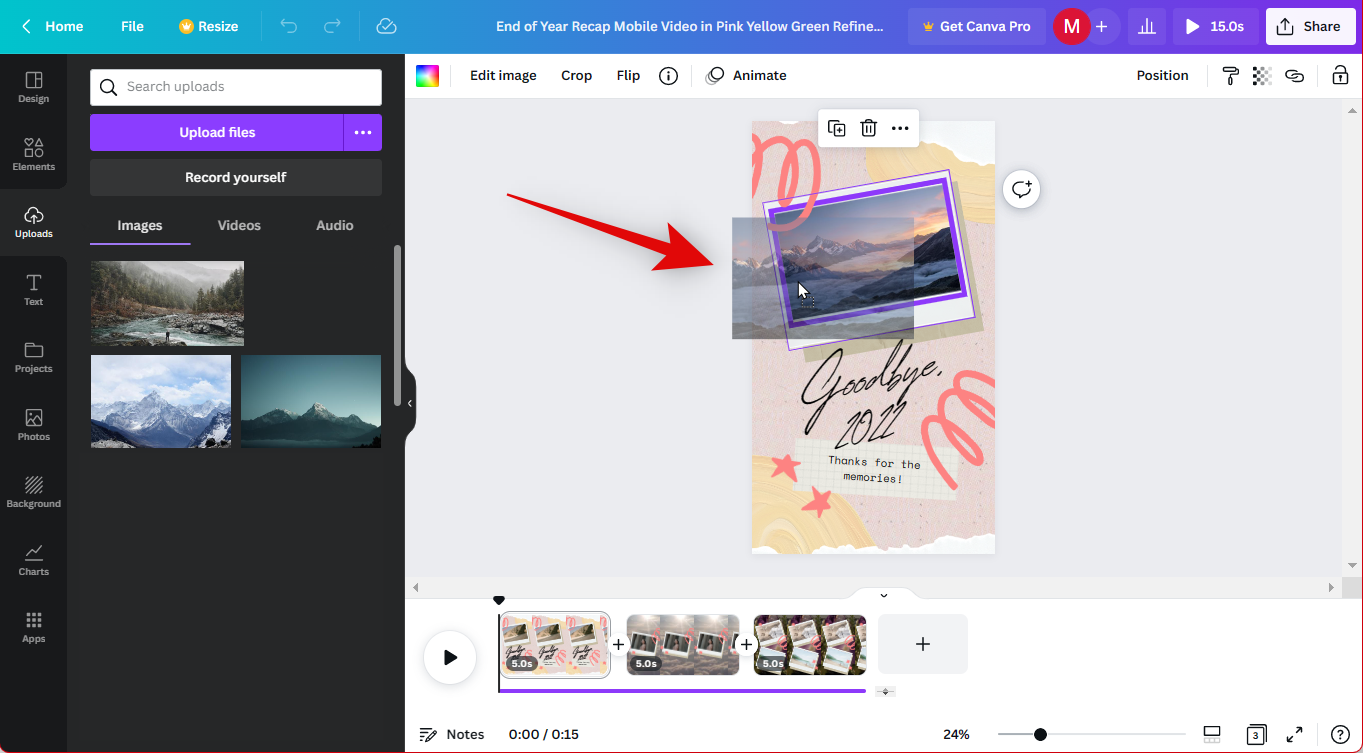Click the image info icon
This screenshot has height=753, width=1363.
click(x=669, y=76)
